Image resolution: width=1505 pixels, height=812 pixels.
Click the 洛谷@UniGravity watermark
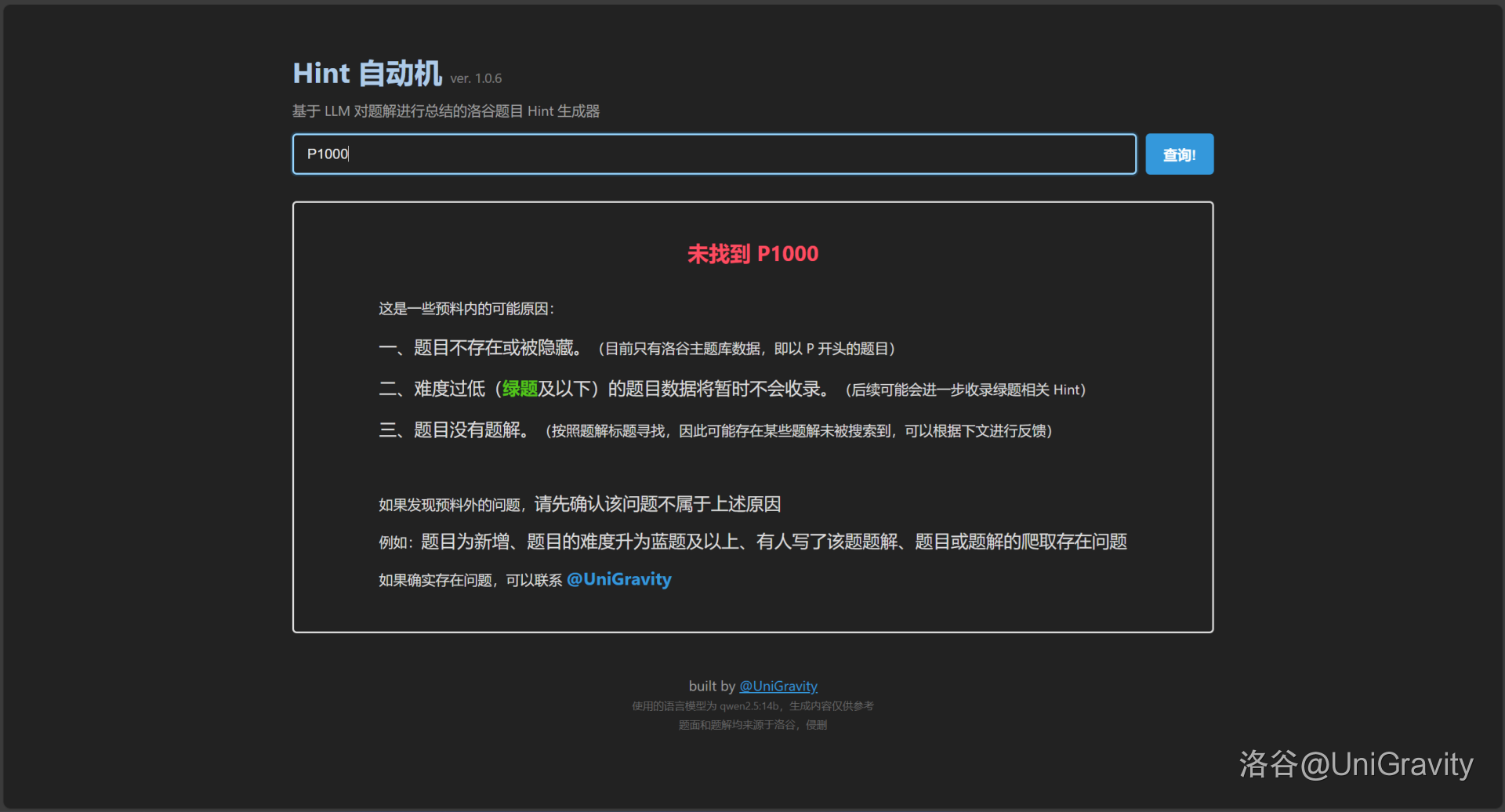coord(1356,764)
